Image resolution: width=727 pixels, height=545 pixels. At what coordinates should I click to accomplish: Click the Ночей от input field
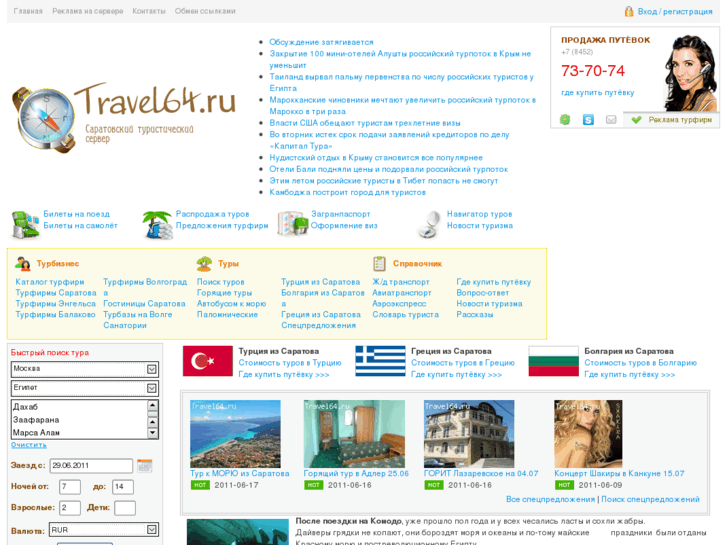coord(70,487)
